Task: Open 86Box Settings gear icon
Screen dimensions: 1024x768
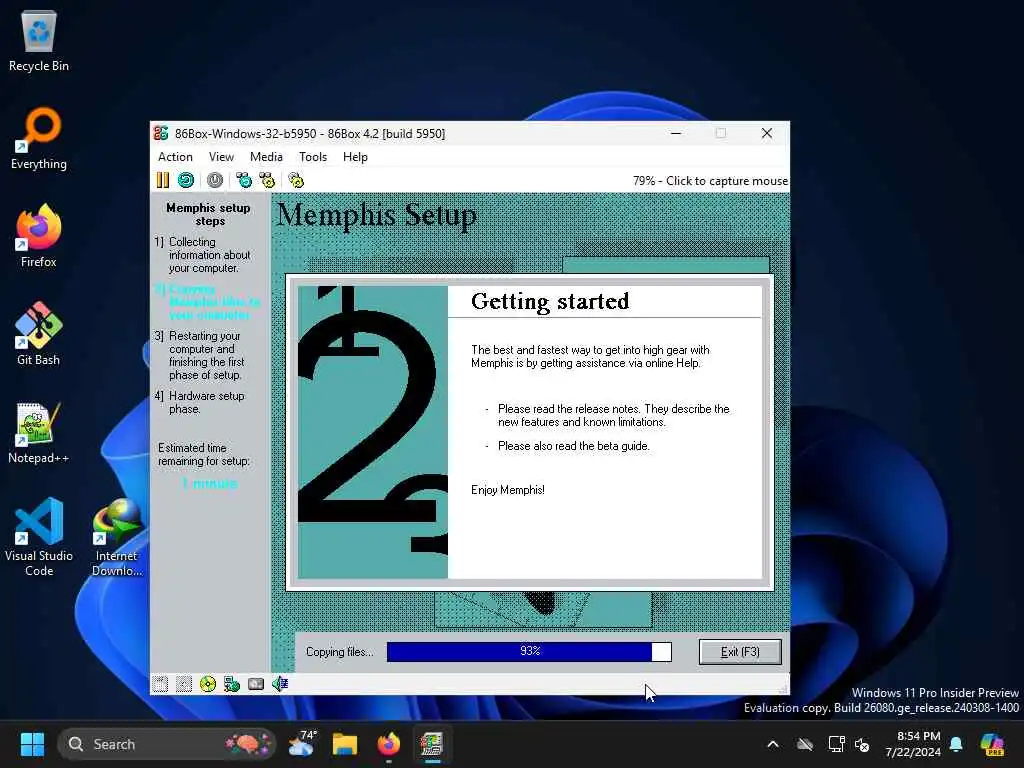Action: 296,180
